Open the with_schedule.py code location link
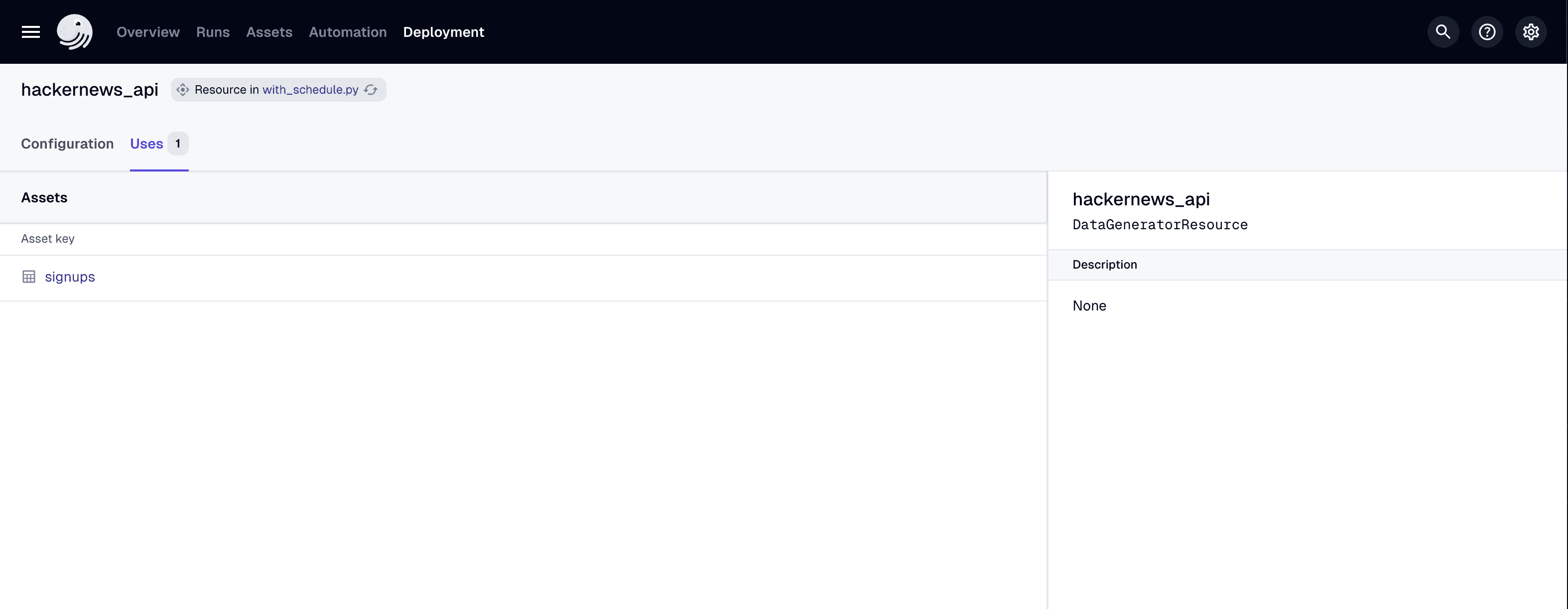 pyautogui.click(x=310, y=90)
